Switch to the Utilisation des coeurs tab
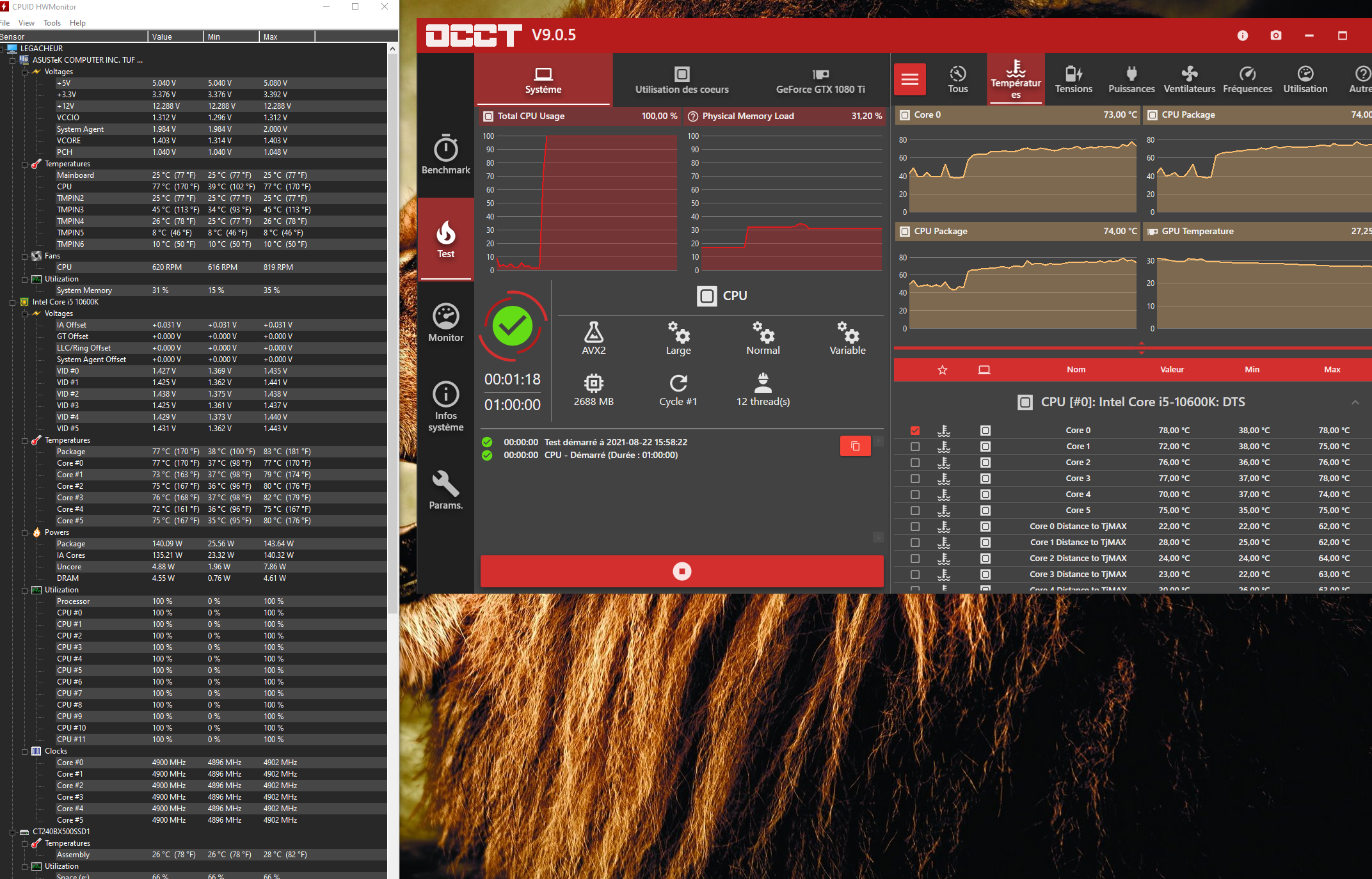 click(682, 80)
